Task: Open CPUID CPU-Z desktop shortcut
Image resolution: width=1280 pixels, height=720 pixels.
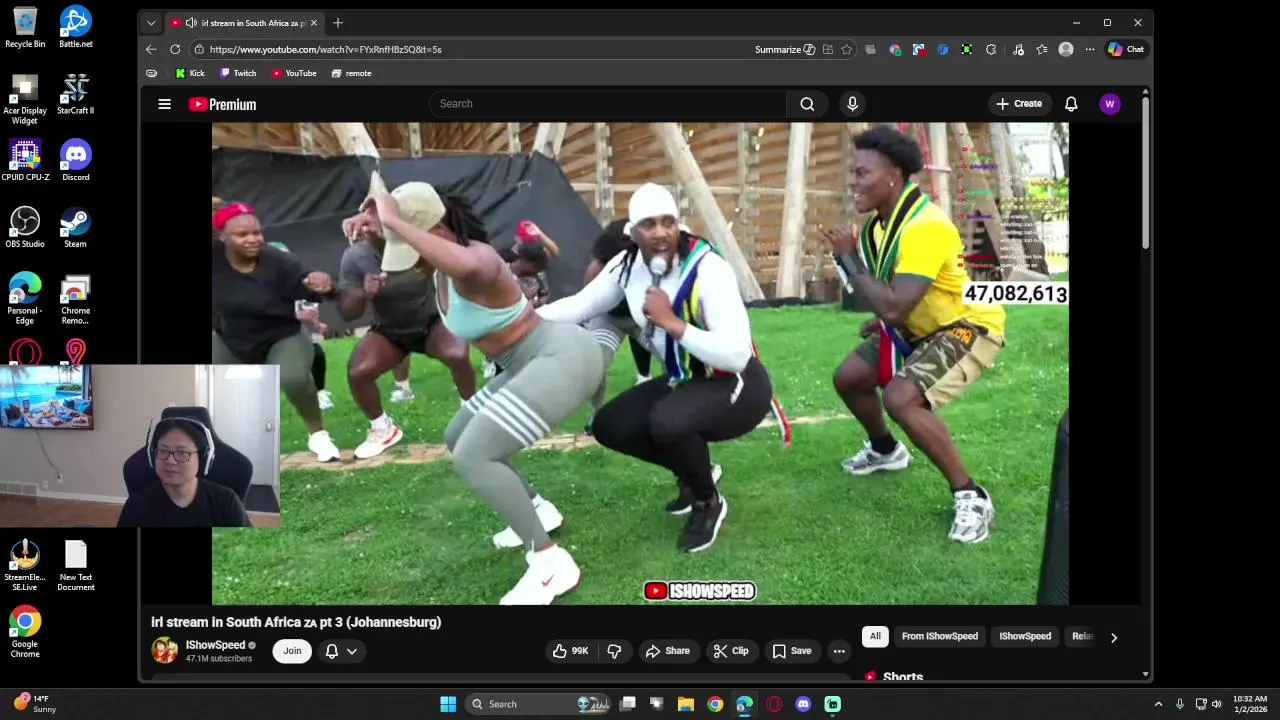Action: 25,160
